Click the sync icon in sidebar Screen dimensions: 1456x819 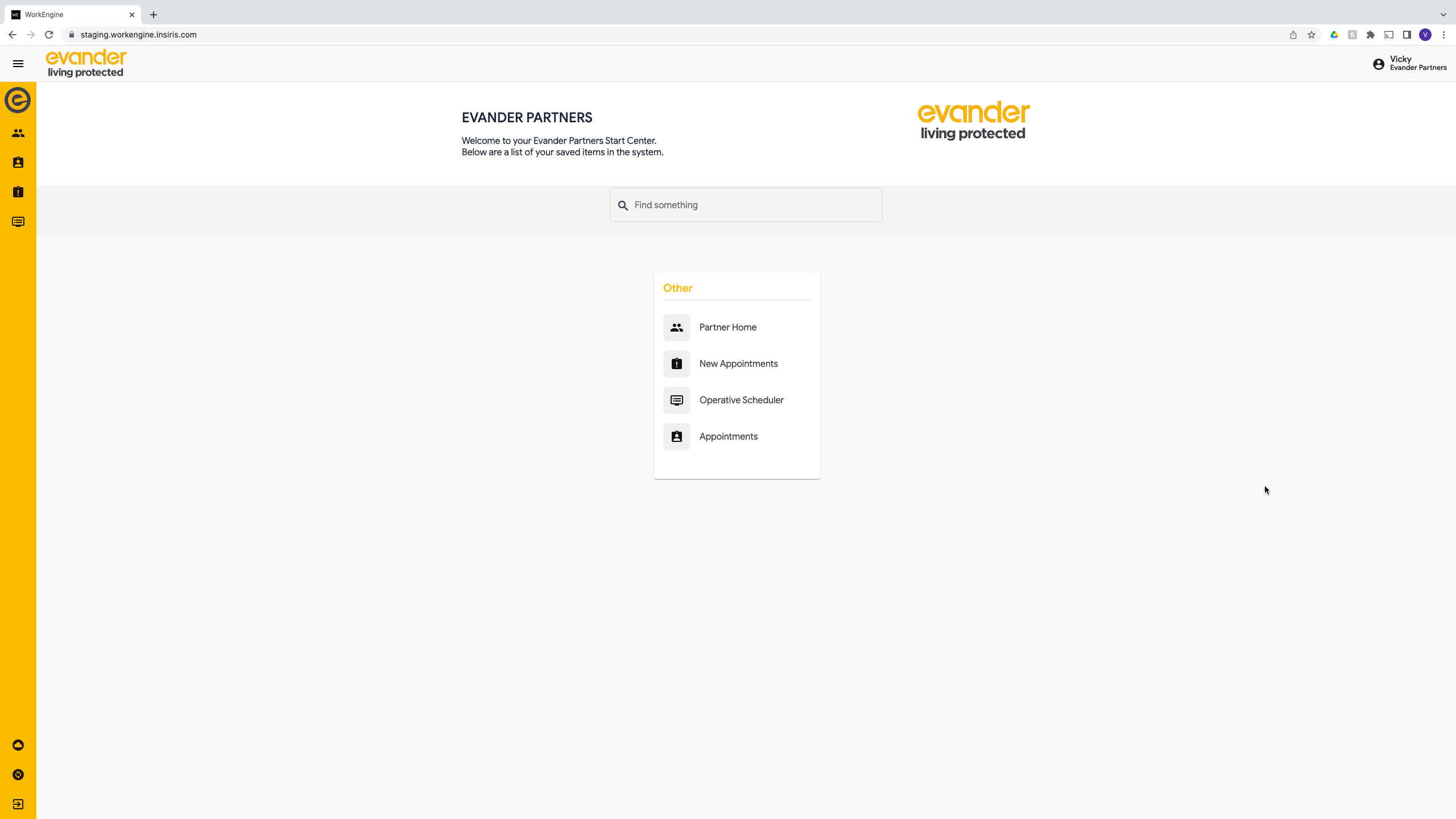tap(18, 775)
